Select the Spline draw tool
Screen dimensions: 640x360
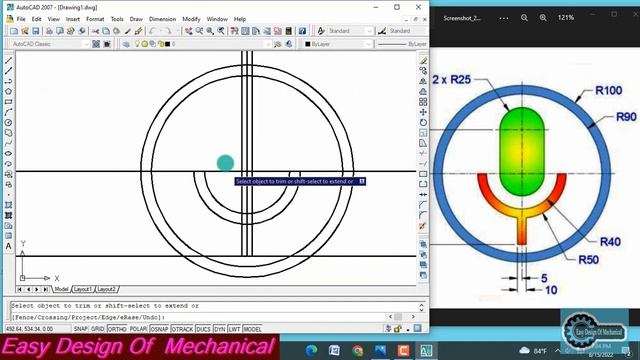pyautogui.click(x=8, y=143)
